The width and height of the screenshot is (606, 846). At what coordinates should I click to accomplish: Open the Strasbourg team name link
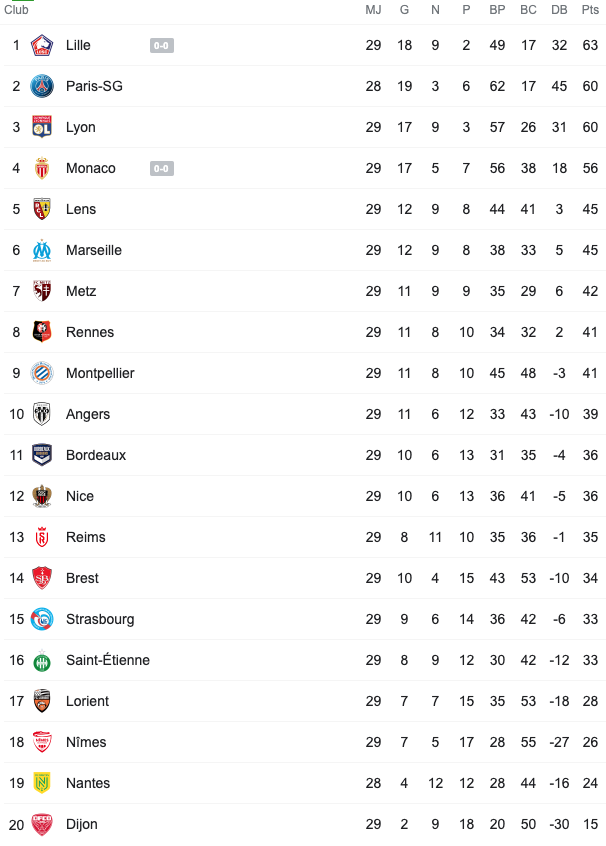point(100,619)
